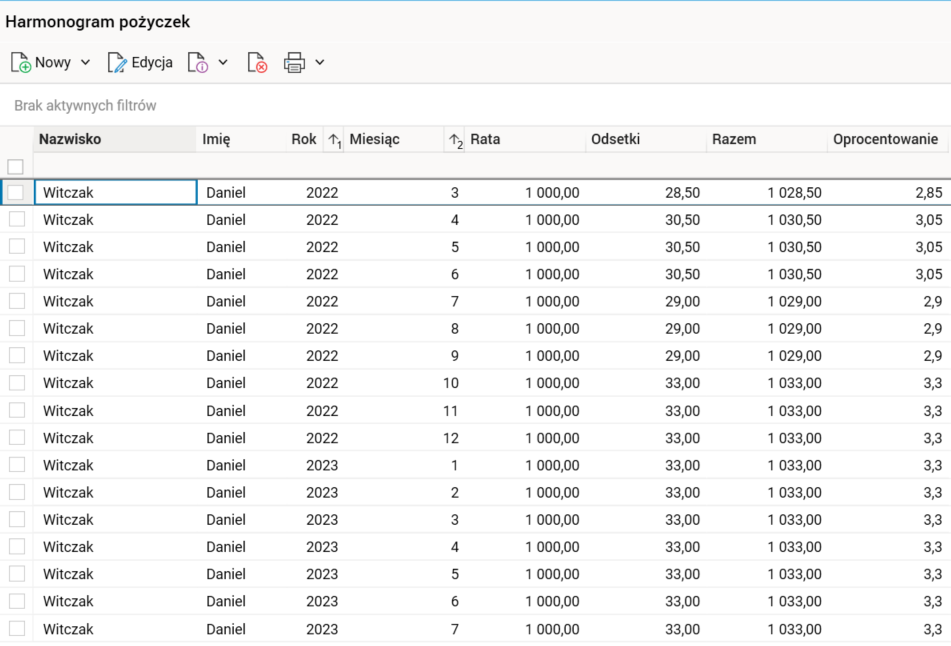
Task: Click the printer icon
Action: tap(294, 63)
